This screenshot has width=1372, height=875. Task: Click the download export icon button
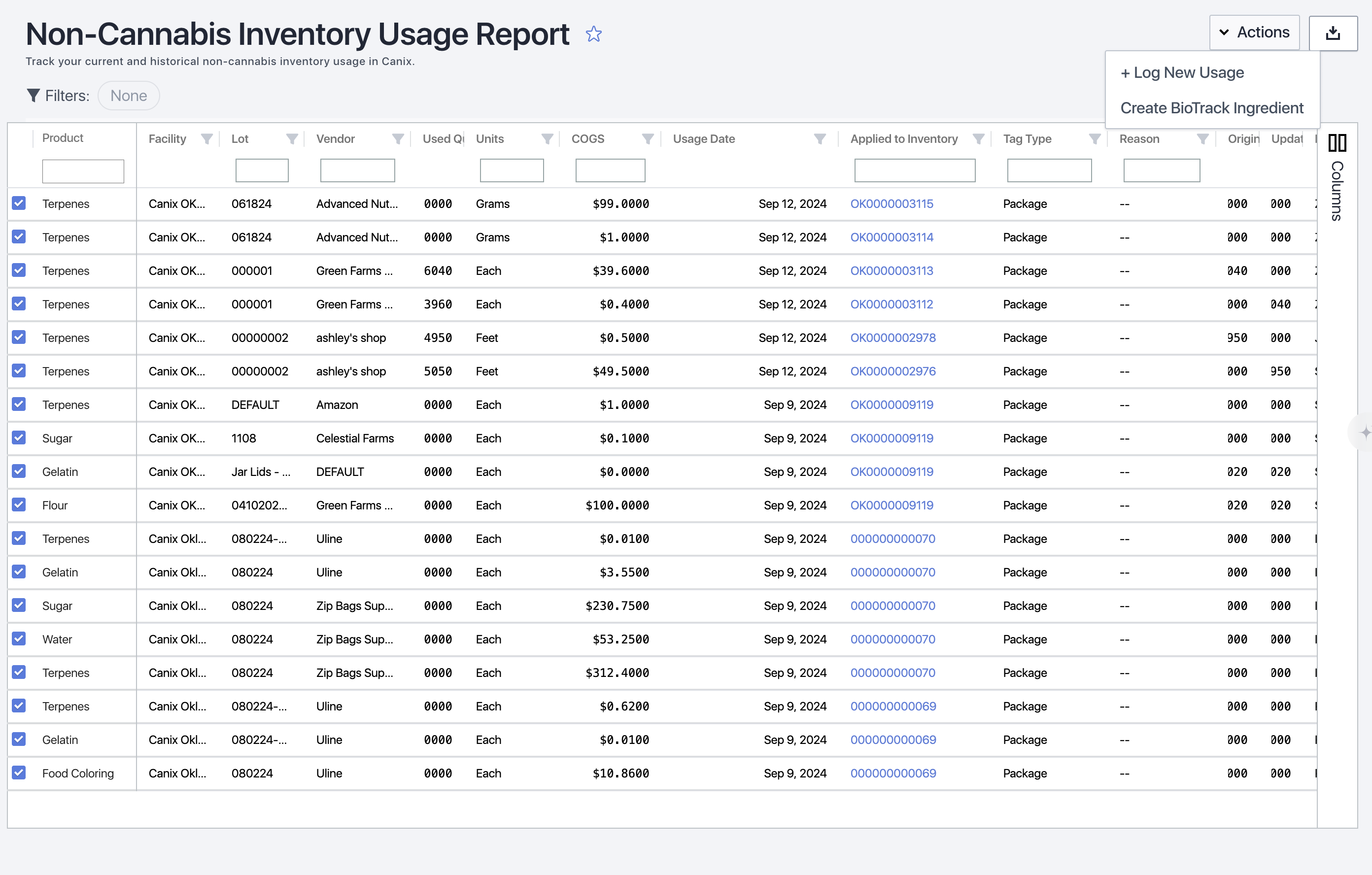[x=1333, y=33]
